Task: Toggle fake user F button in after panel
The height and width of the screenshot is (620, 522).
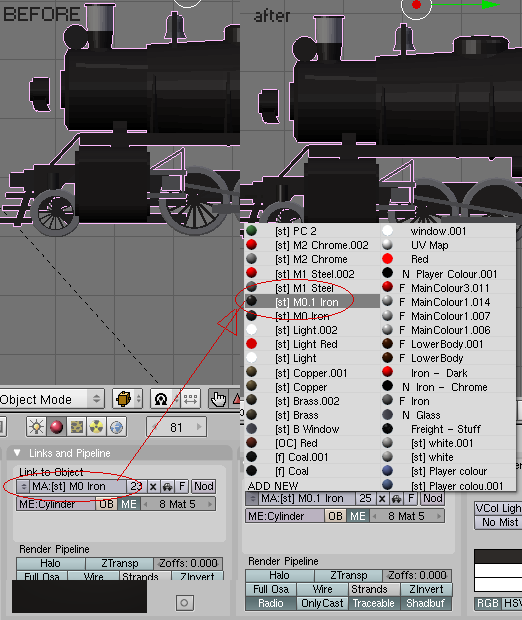Action: point(411,499)
